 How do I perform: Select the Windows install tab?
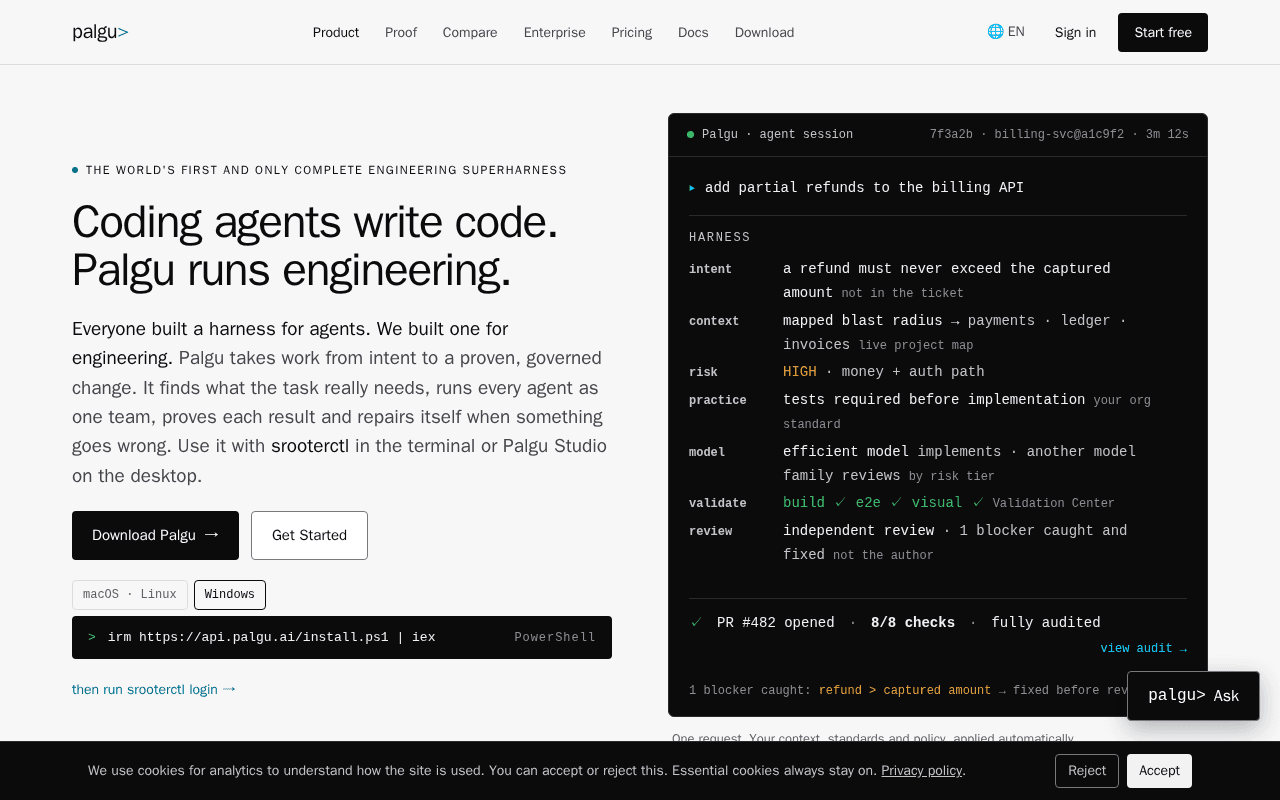[x=230, y=594]
